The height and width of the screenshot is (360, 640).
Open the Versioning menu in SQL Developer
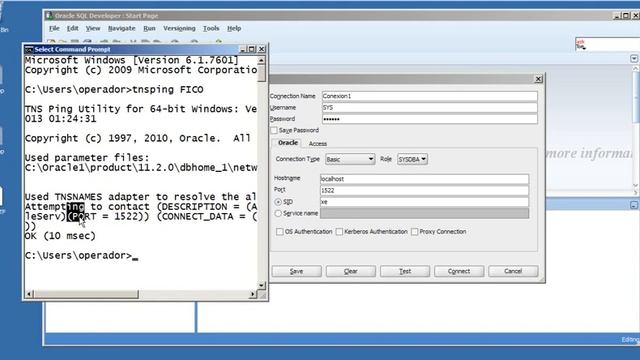[179, 29]
